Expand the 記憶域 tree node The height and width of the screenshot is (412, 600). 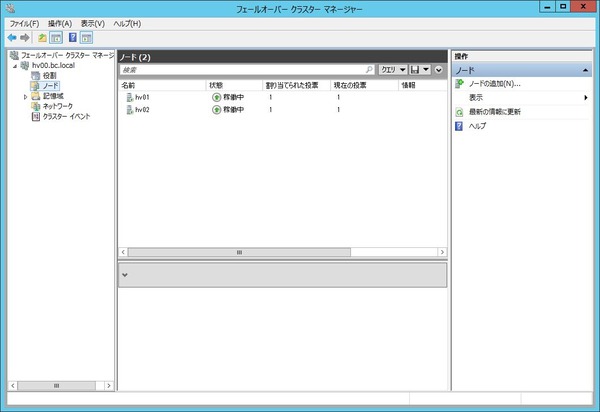(x=26, y=96)
